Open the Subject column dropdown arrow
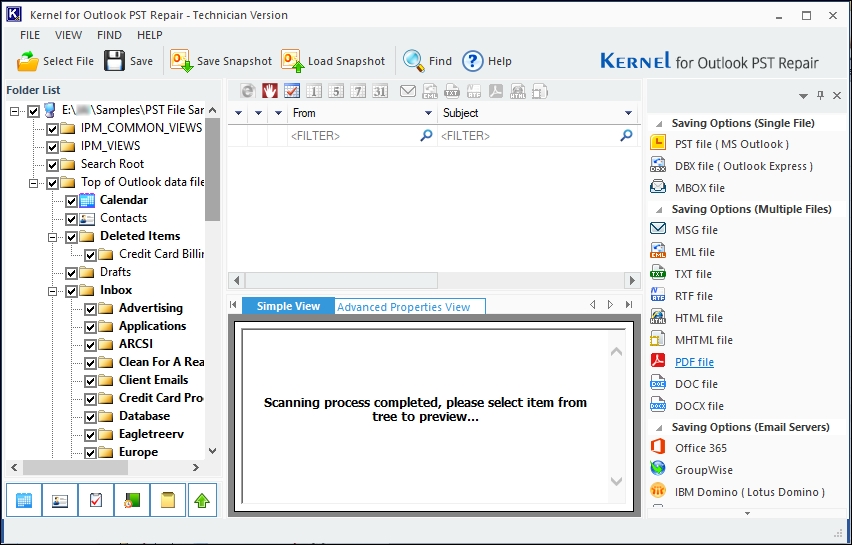This screenshot has width=852, height=545. click(628, 113)
